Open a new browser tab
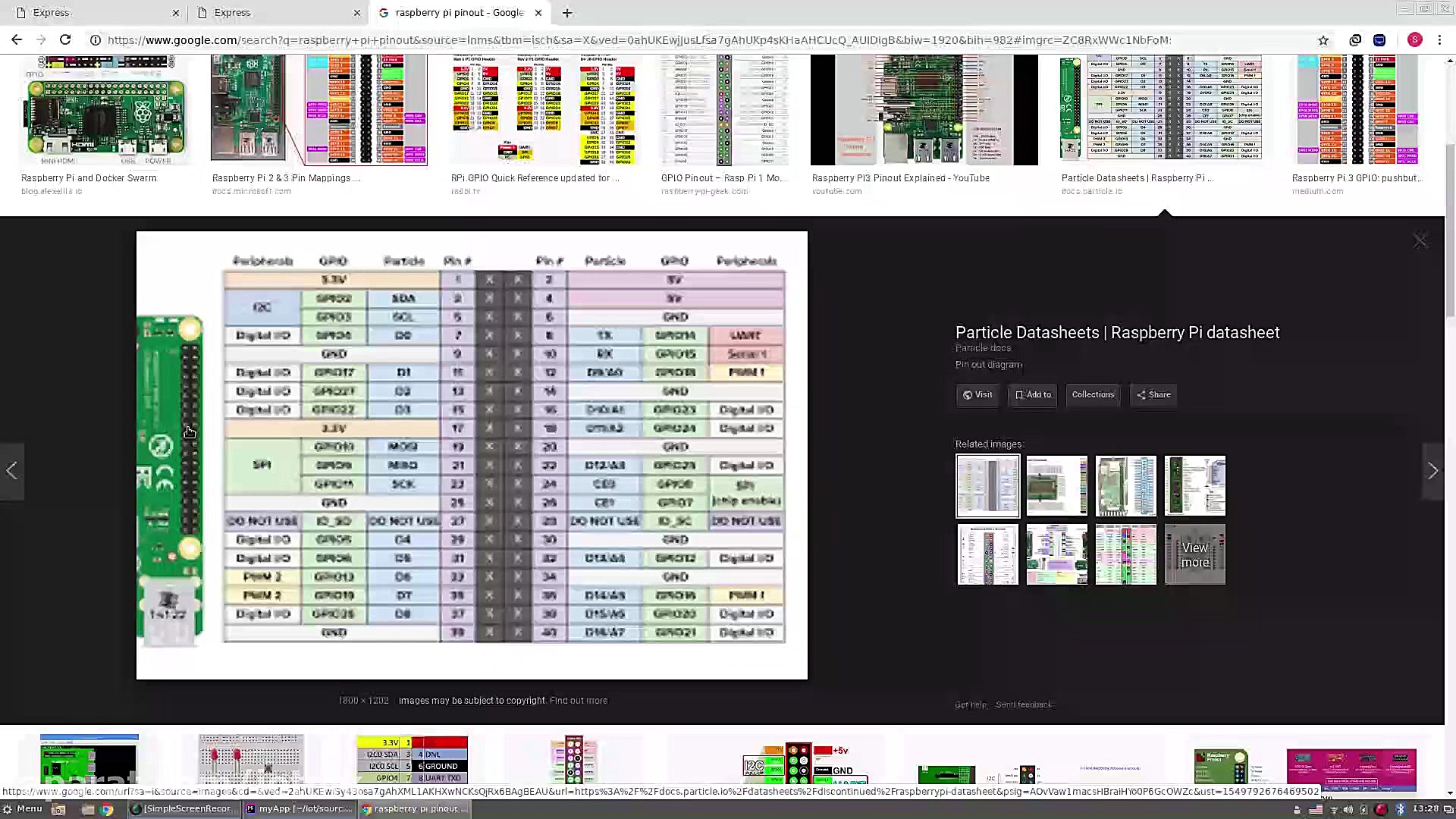 click(567, 13)
